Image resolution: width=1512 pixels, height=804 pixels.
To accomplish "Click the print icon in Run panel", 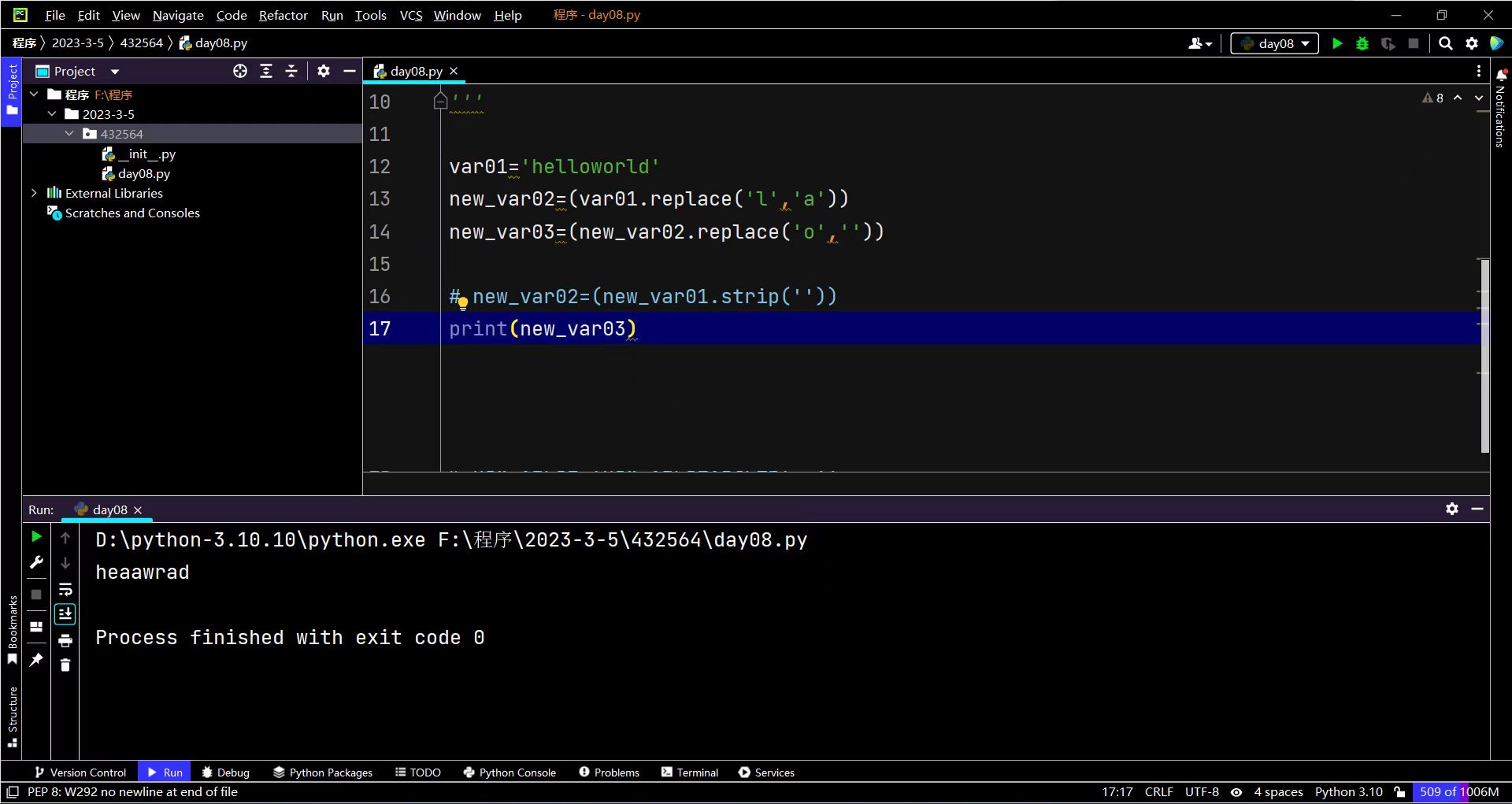I will (65, 640).
